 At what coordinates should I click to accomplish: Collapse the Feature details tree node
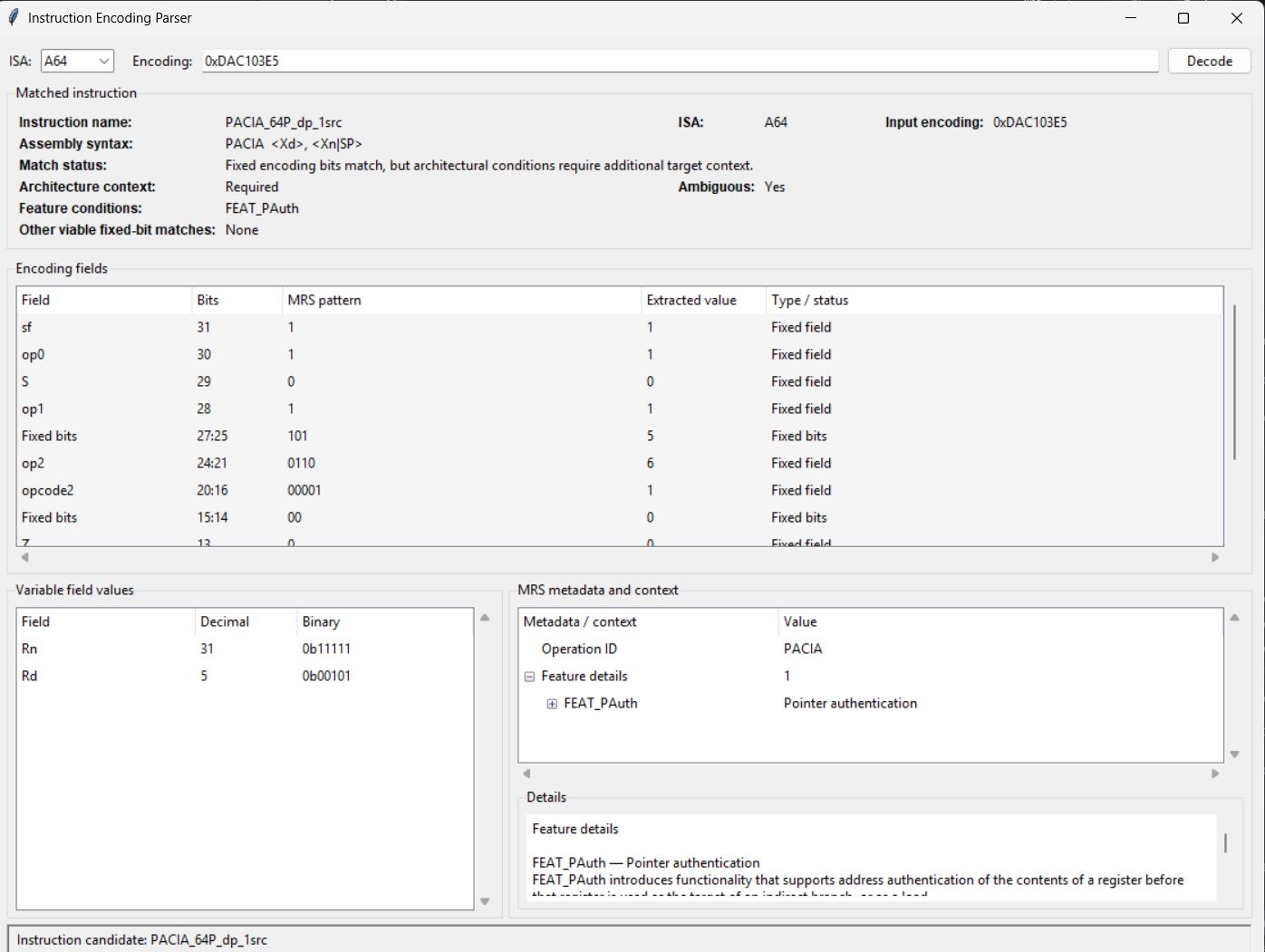point(529,677)
